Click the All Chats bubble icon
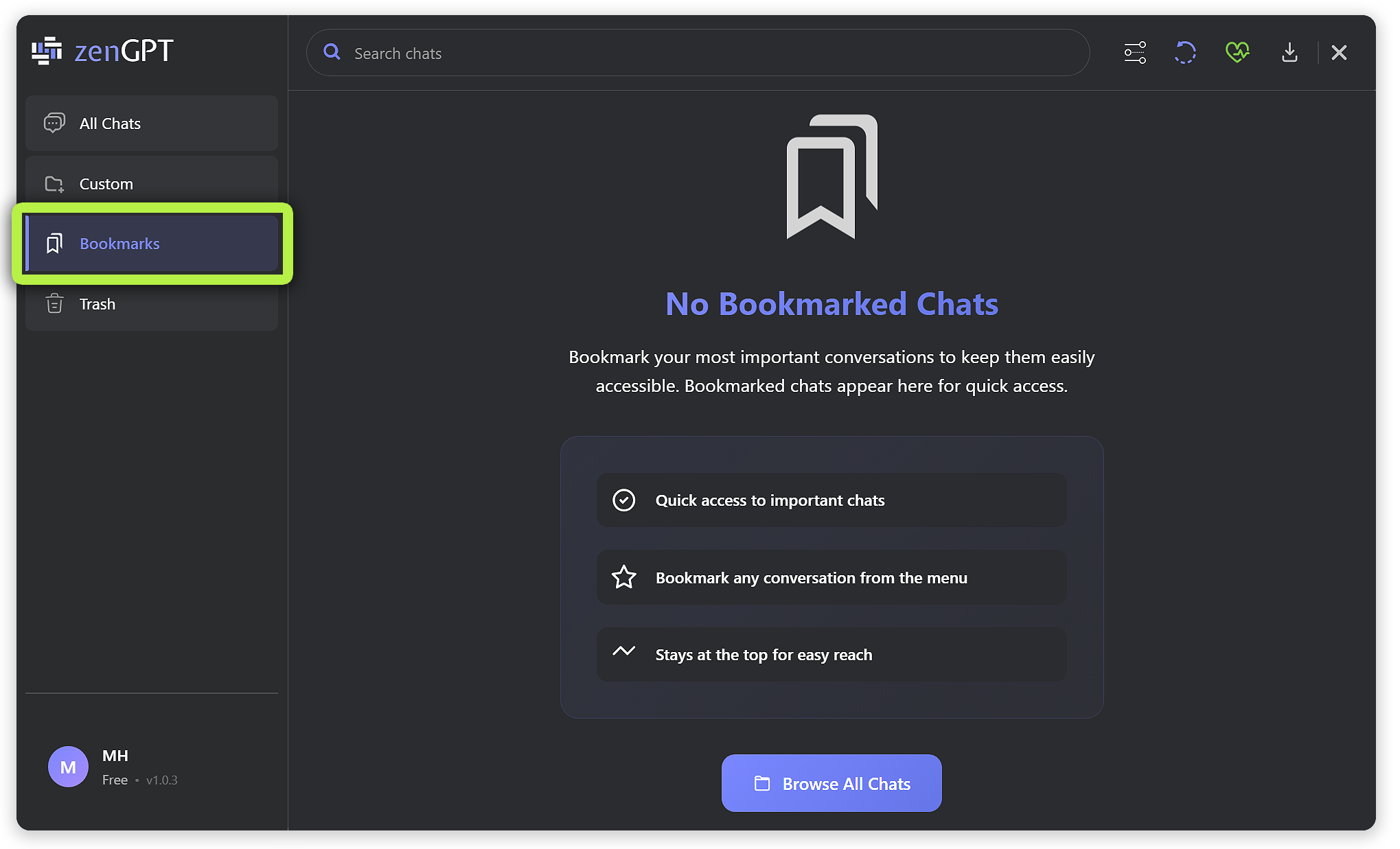This screenshot has width=1400, height=849. (x=54, y=124)
